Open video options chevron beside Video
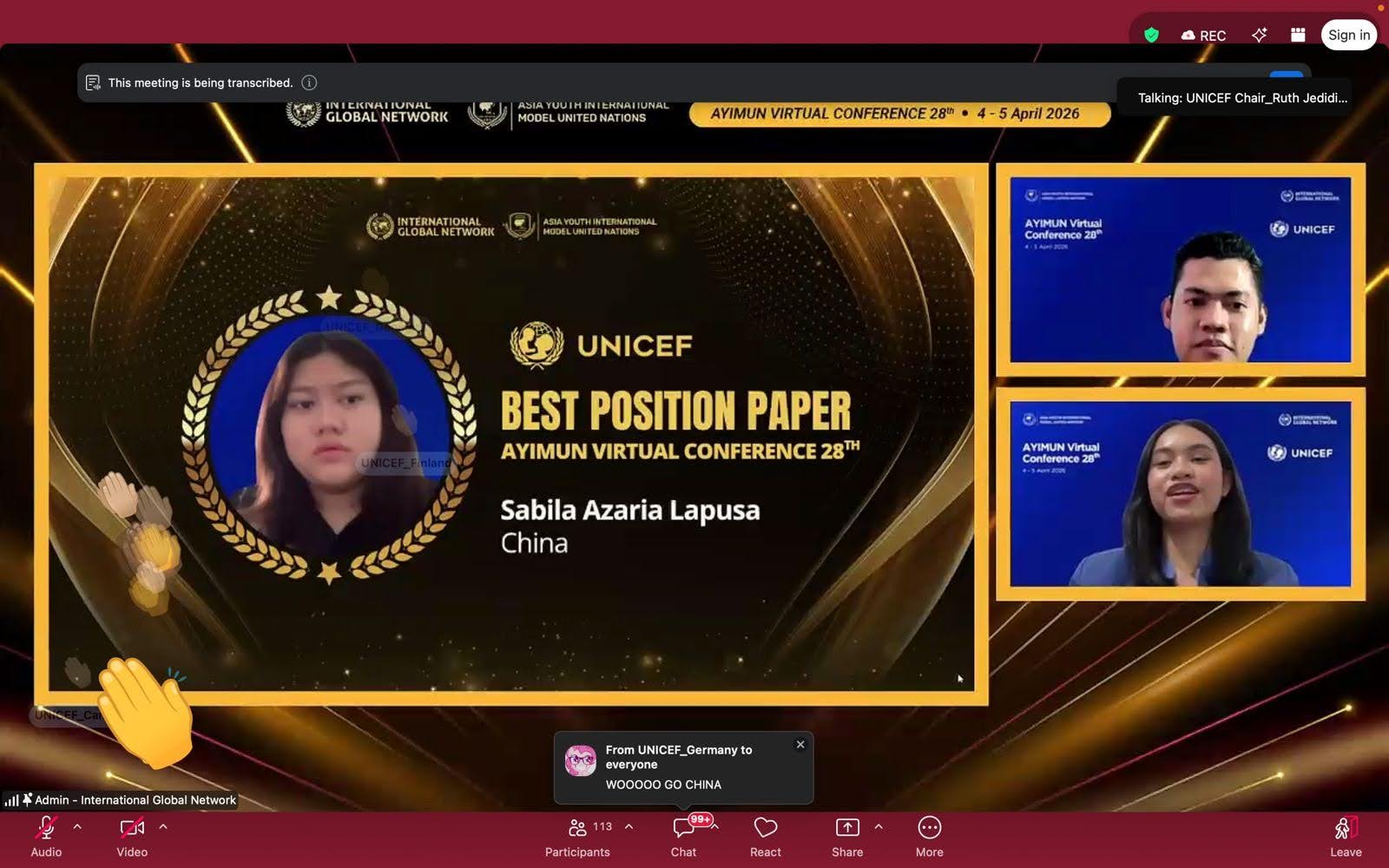Screen dimensions: 1389x868 click(x=163, y=827)
